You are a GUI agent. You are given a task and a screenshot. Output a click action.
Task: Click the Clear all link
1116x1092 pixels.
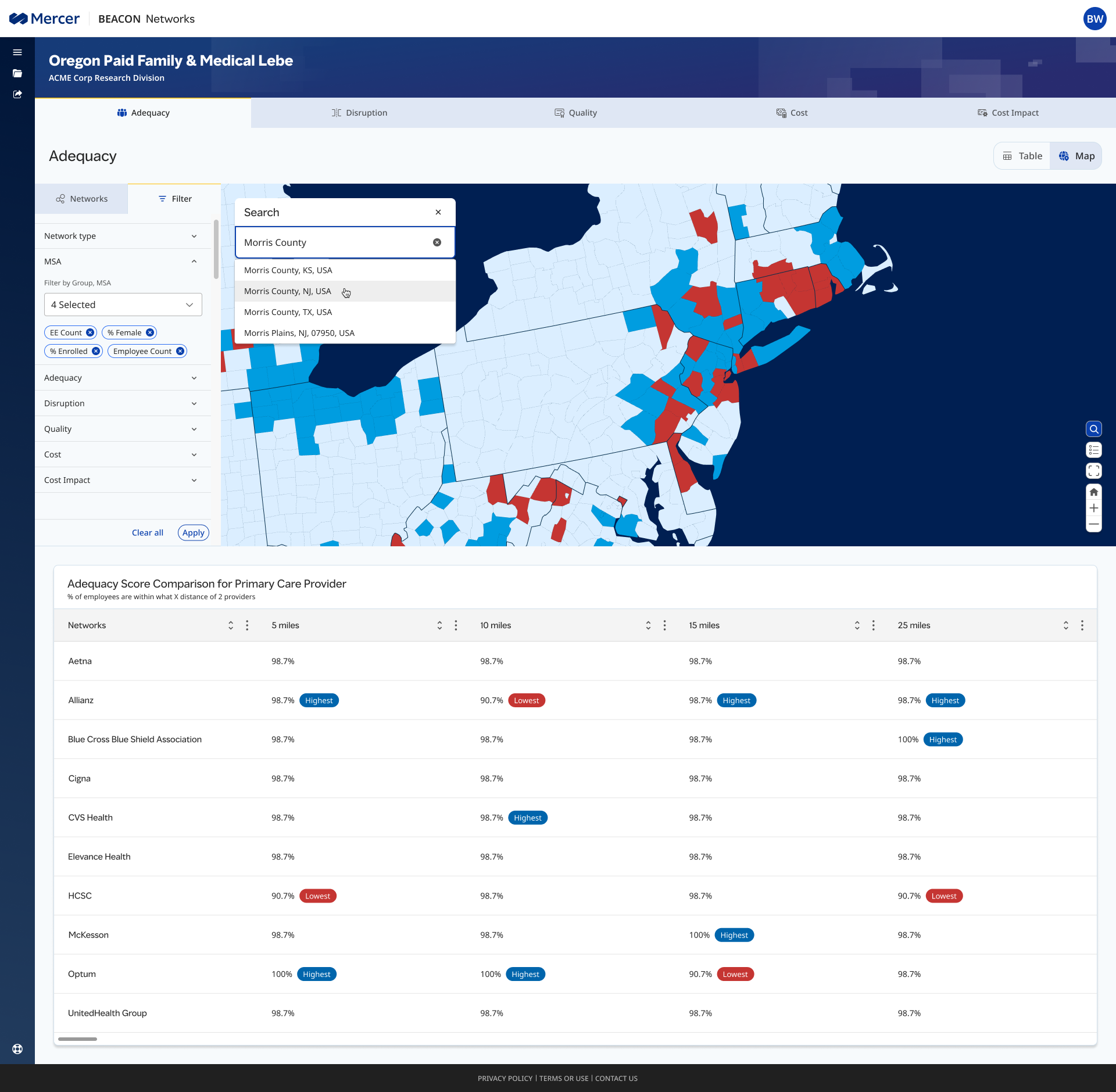148,532
